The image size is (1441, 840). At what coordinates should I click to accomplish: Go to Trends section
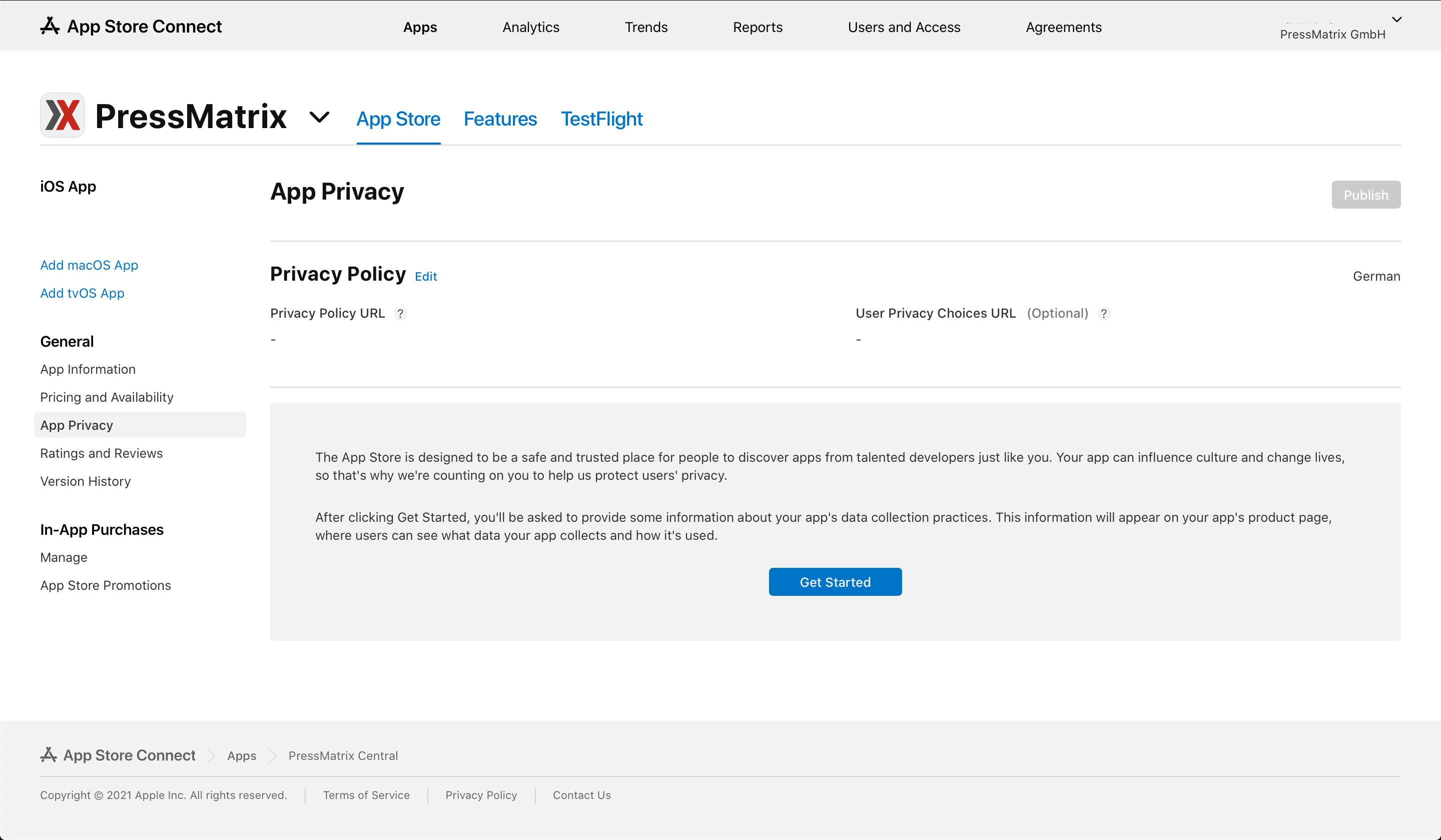pyautogui.click(x=646, y=27)
